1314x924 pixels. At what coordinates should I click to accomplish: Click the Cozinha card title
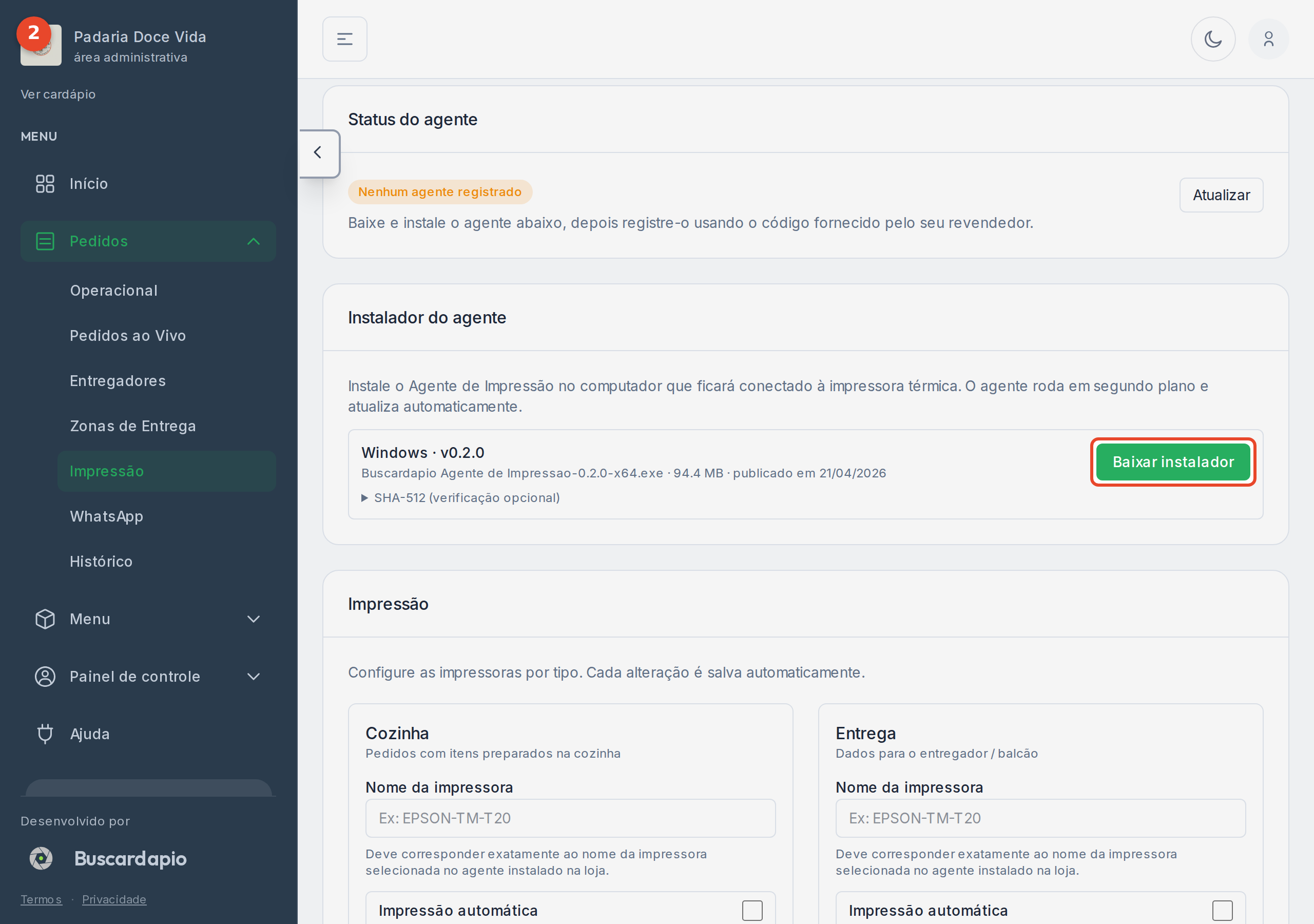(x=397, y=734)
